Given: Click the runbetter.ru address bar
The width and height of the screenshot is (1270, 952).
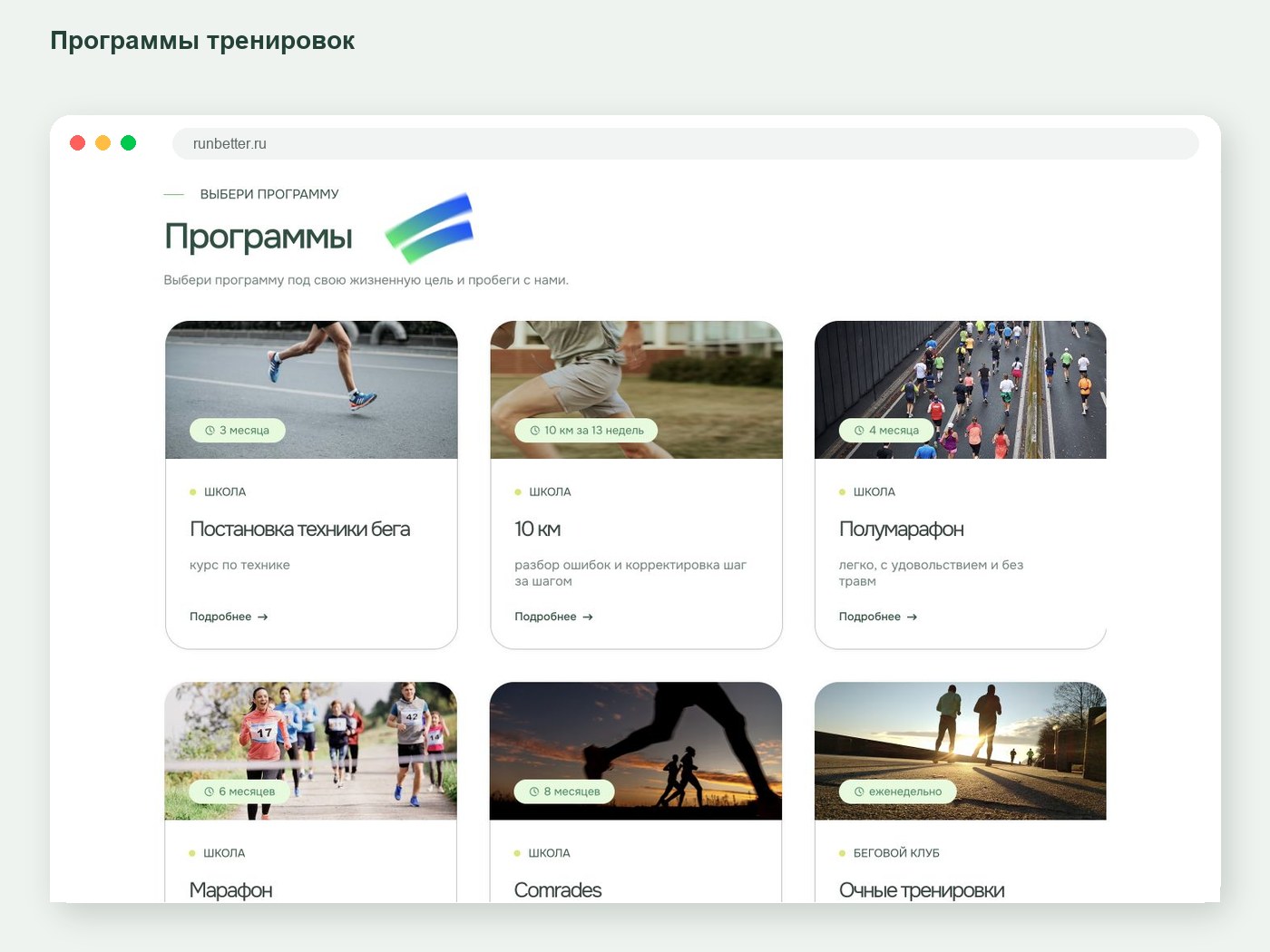Looking at the screenshot, I should pos(685,143).
